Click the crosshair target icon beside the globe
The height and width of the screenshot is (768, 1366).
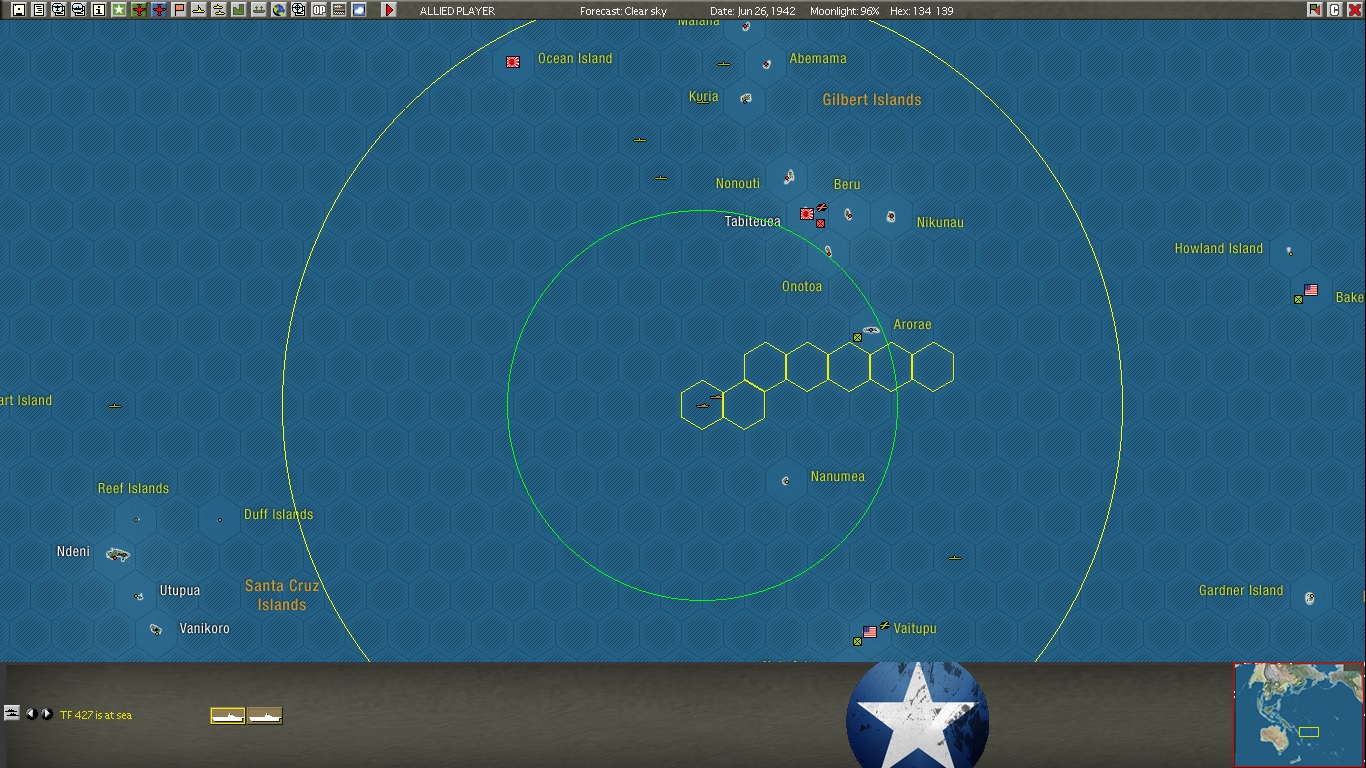299,10
